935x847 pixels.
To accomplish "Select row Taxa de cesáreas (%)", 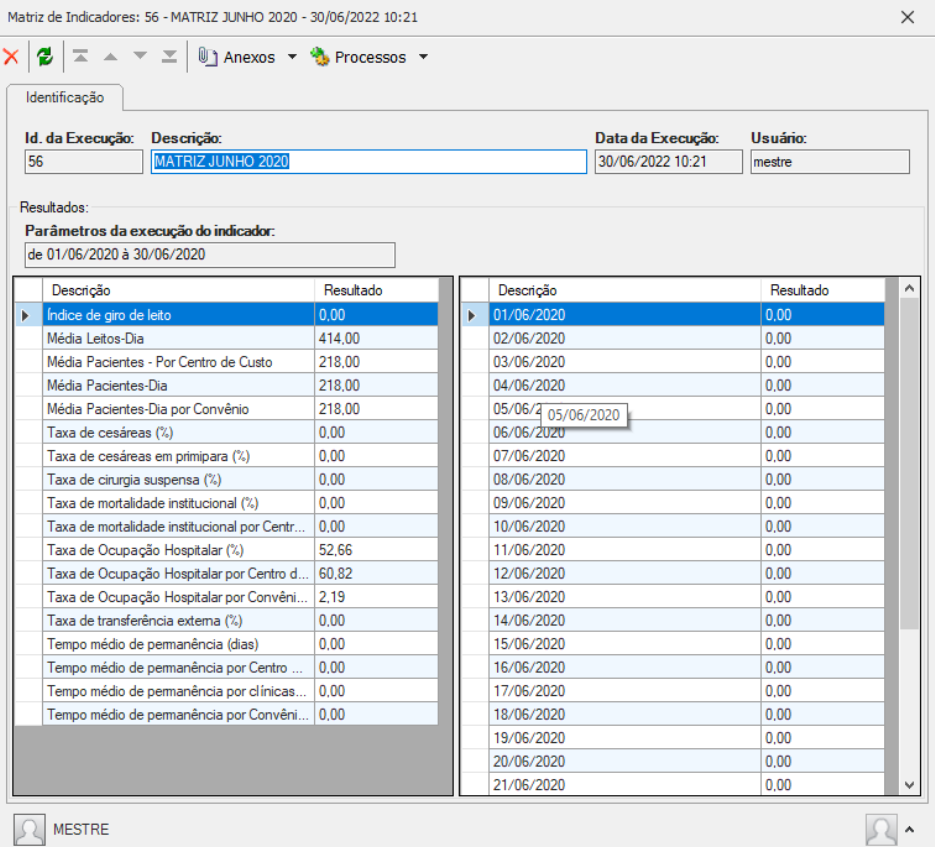I will coord(227,432).
